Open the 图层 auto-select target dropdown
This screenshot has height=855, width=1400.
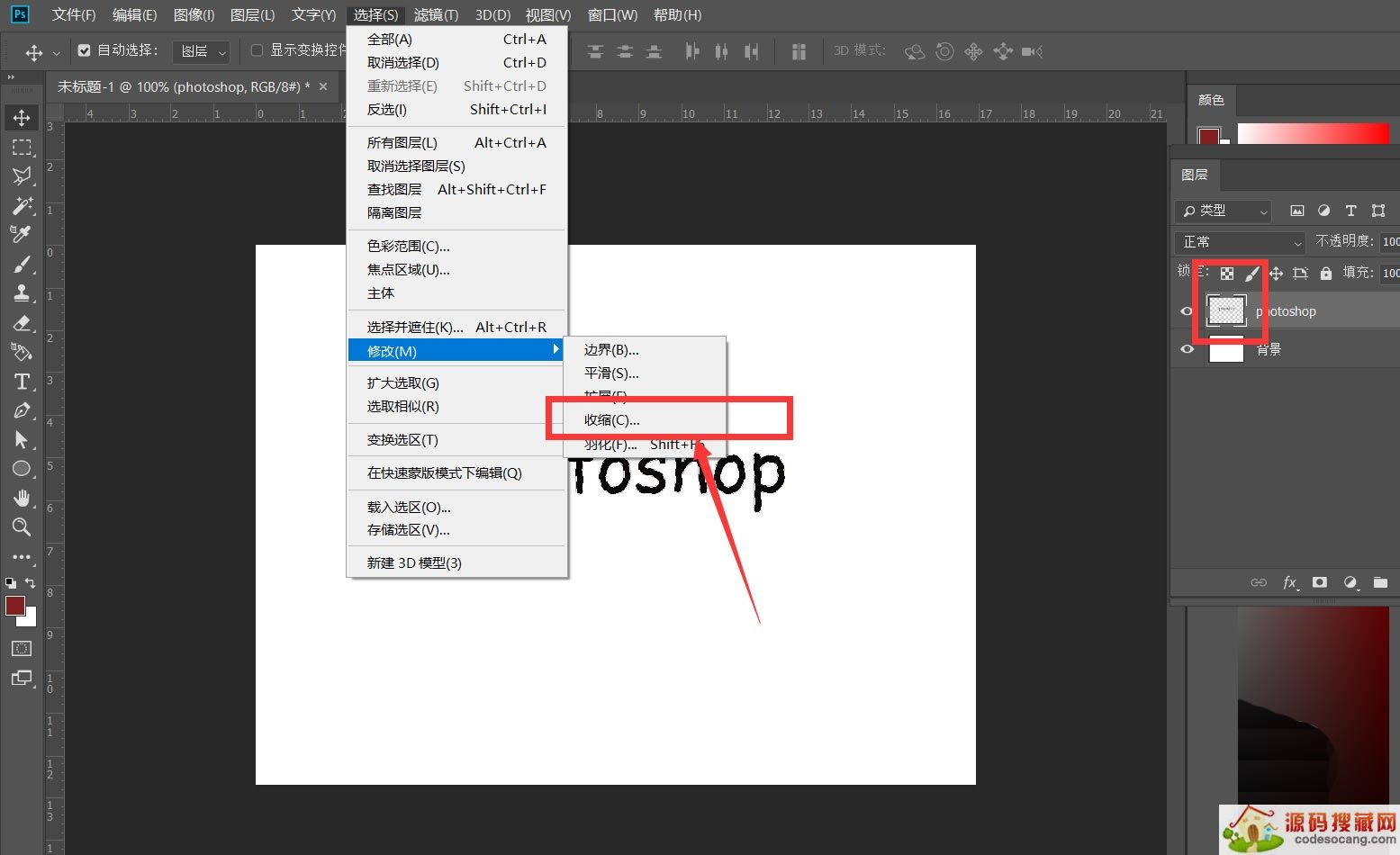[201, 51]
